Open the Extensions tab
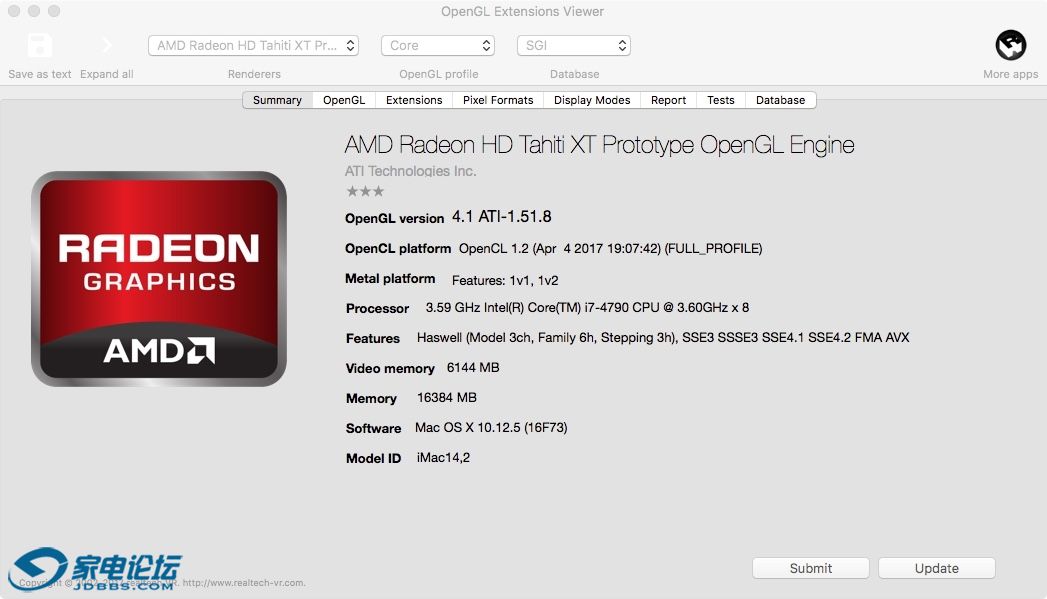The image size is (1047, 599). 414,100
